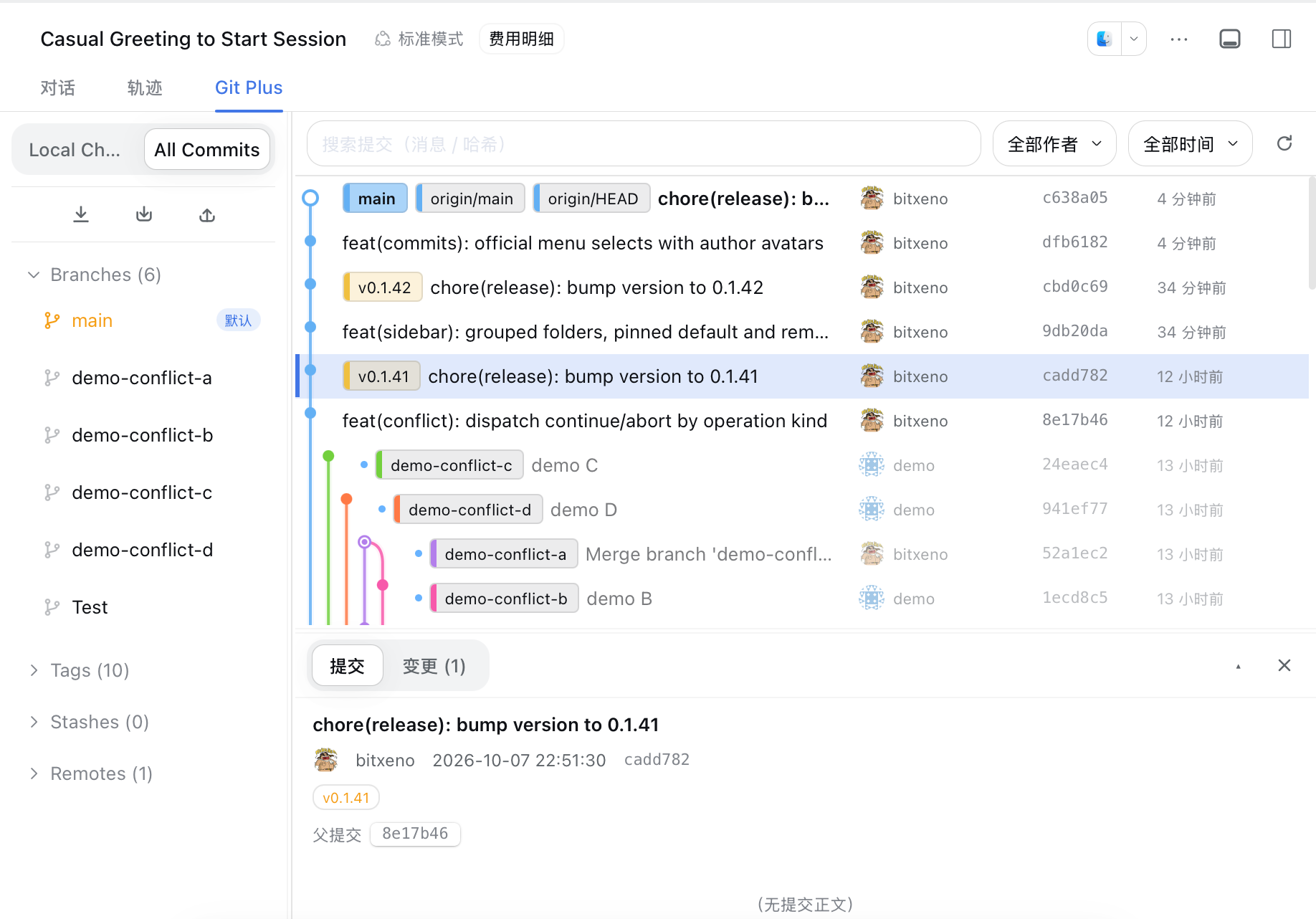
Task: Click the fetch download icon in sidebar
Action: 81,214
